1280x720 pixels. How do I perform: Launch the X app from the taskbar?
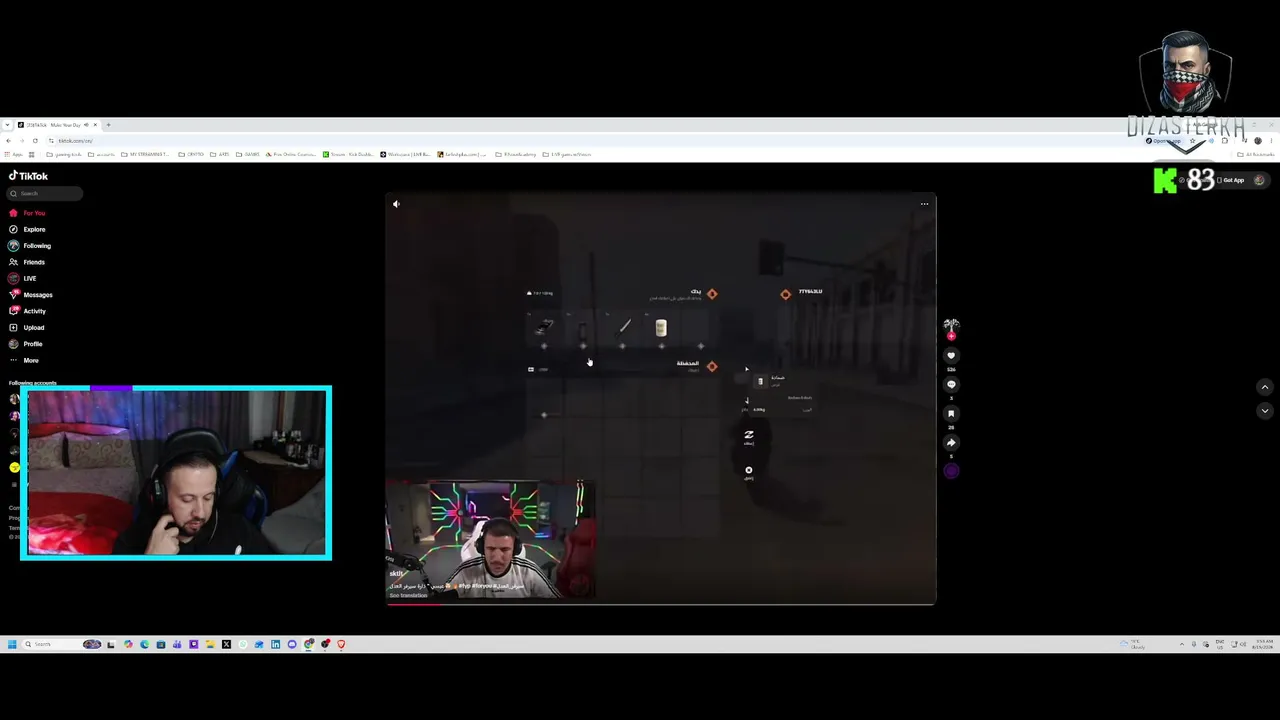pyautogui.click(x=226, y=644)
